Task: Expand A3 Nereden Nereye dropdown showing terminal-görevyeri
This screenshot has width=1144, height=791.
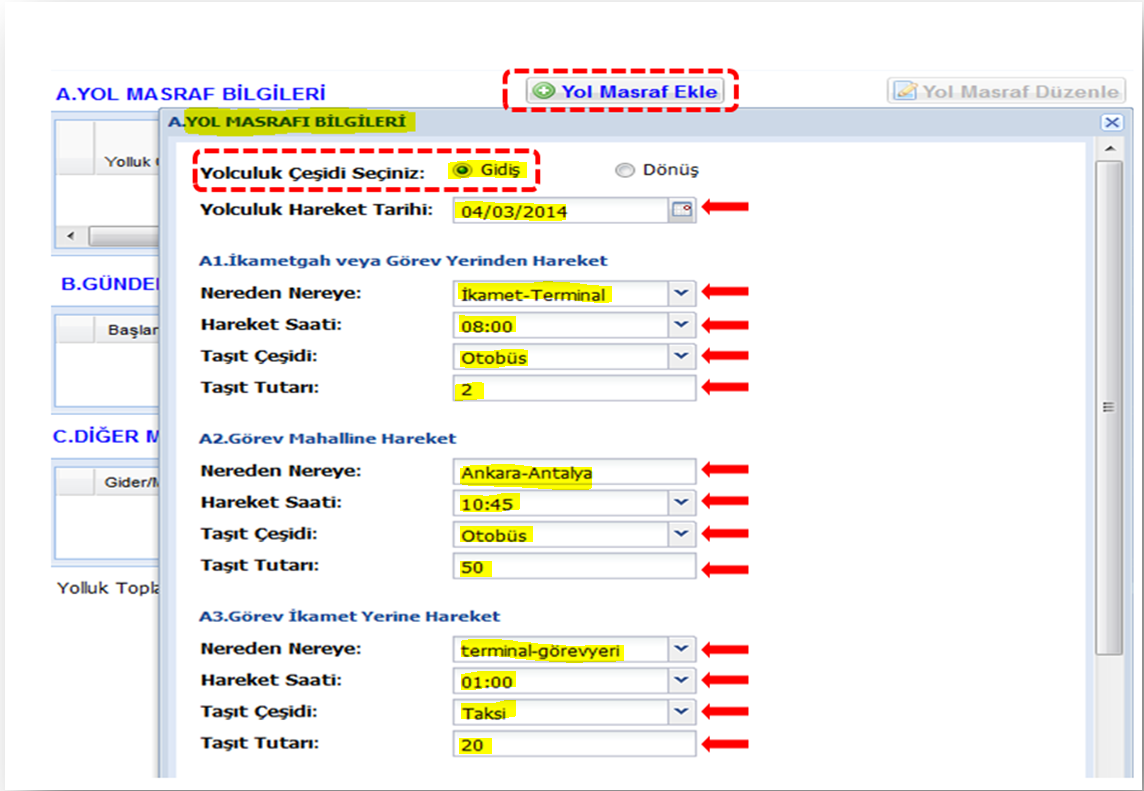Action: 681,649
